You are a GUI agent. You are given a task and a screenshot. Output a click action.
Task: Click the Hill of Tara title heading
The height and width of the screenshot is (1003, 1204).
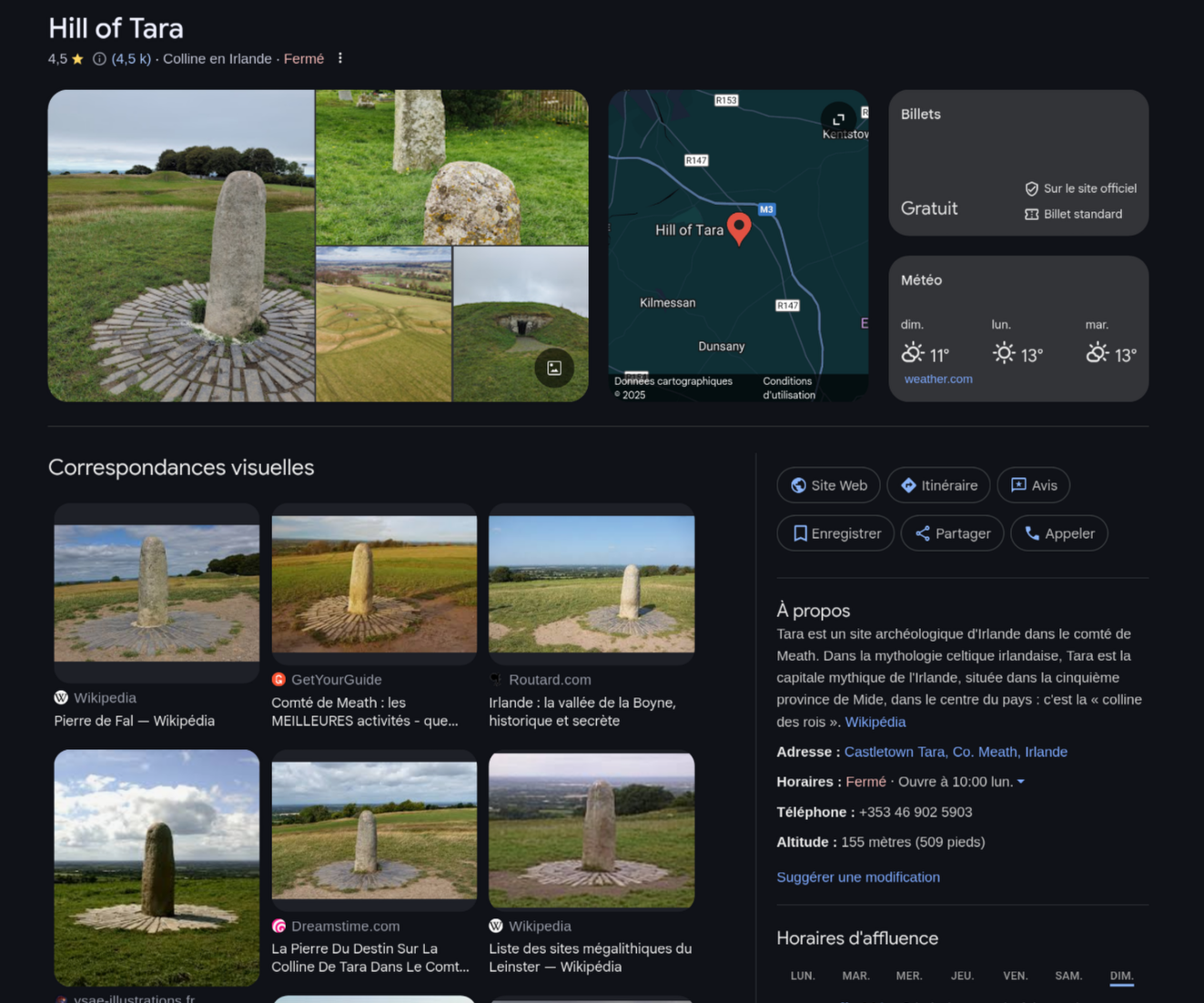(116, 28)
